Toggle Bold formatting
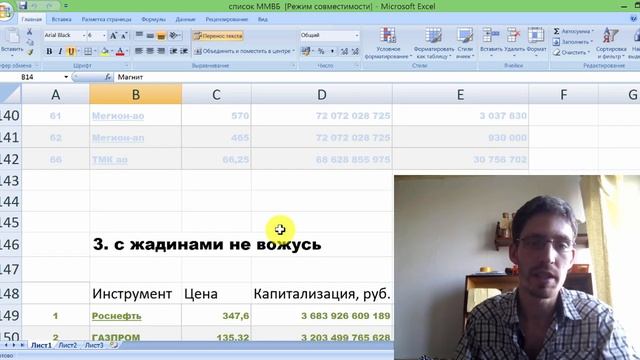This screenshot has height=360, width=640. 49,51
